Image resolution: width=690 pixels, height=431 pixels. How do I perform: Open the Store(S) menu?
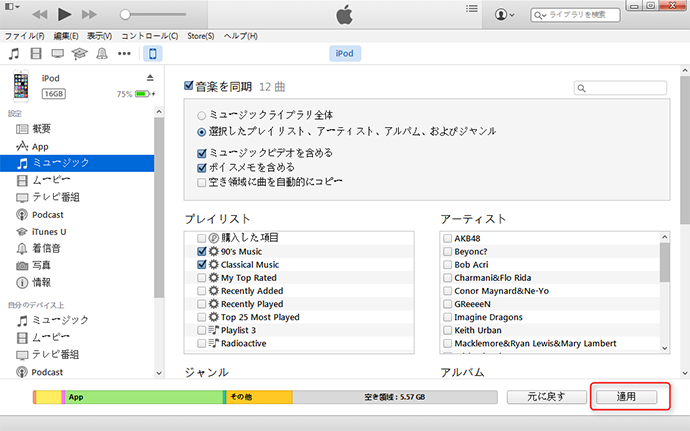coord(201,36)
